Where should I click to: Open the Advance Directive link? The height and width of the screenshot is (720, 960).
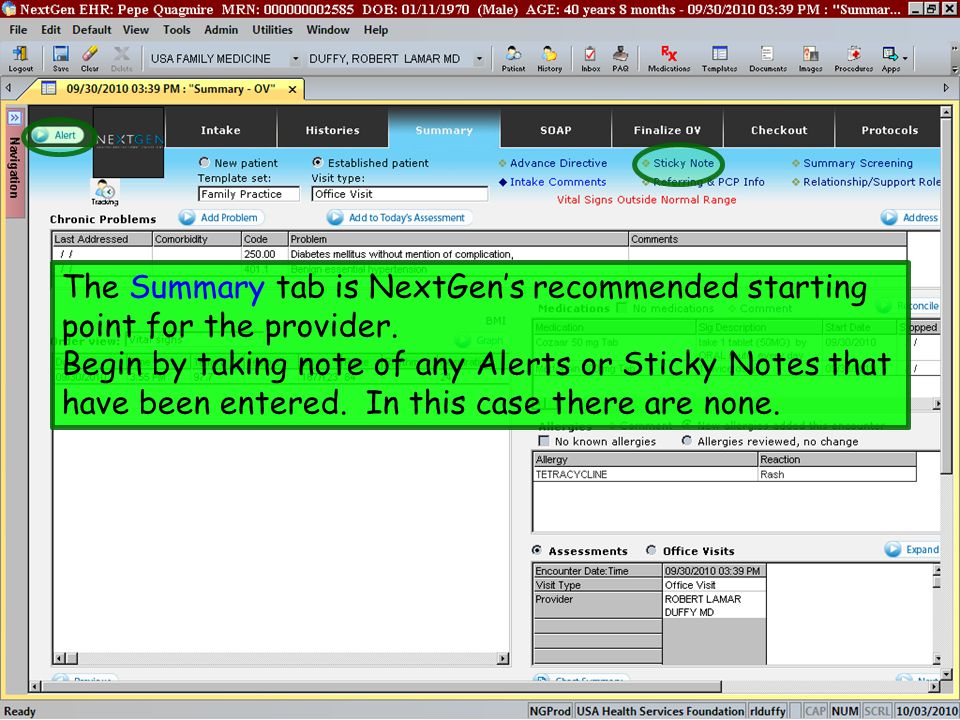coord(558,163)
